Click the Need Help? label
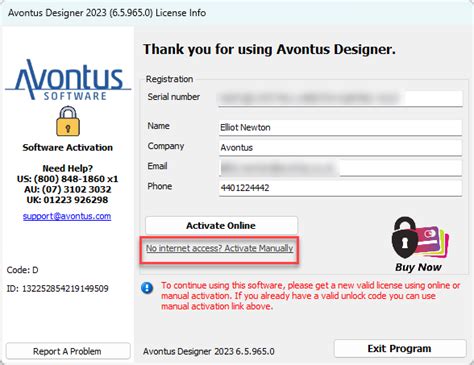 pos(68,168)
